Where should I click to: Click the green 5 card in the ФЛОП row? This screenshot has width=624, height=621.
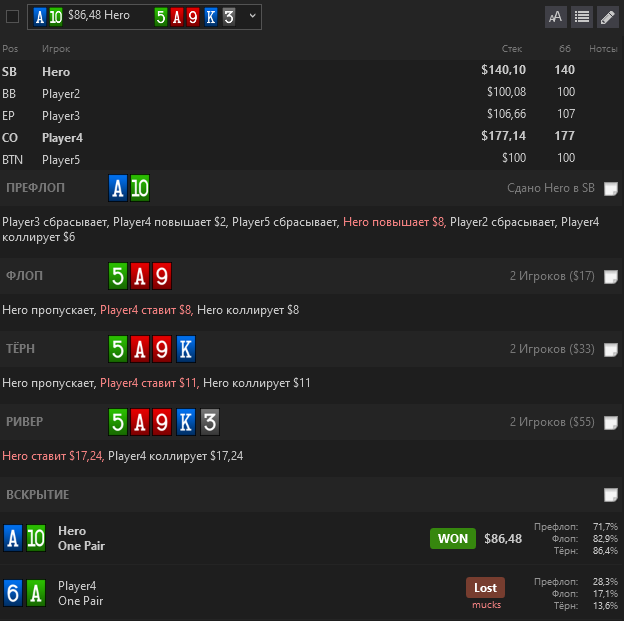[x=118, y=276]
